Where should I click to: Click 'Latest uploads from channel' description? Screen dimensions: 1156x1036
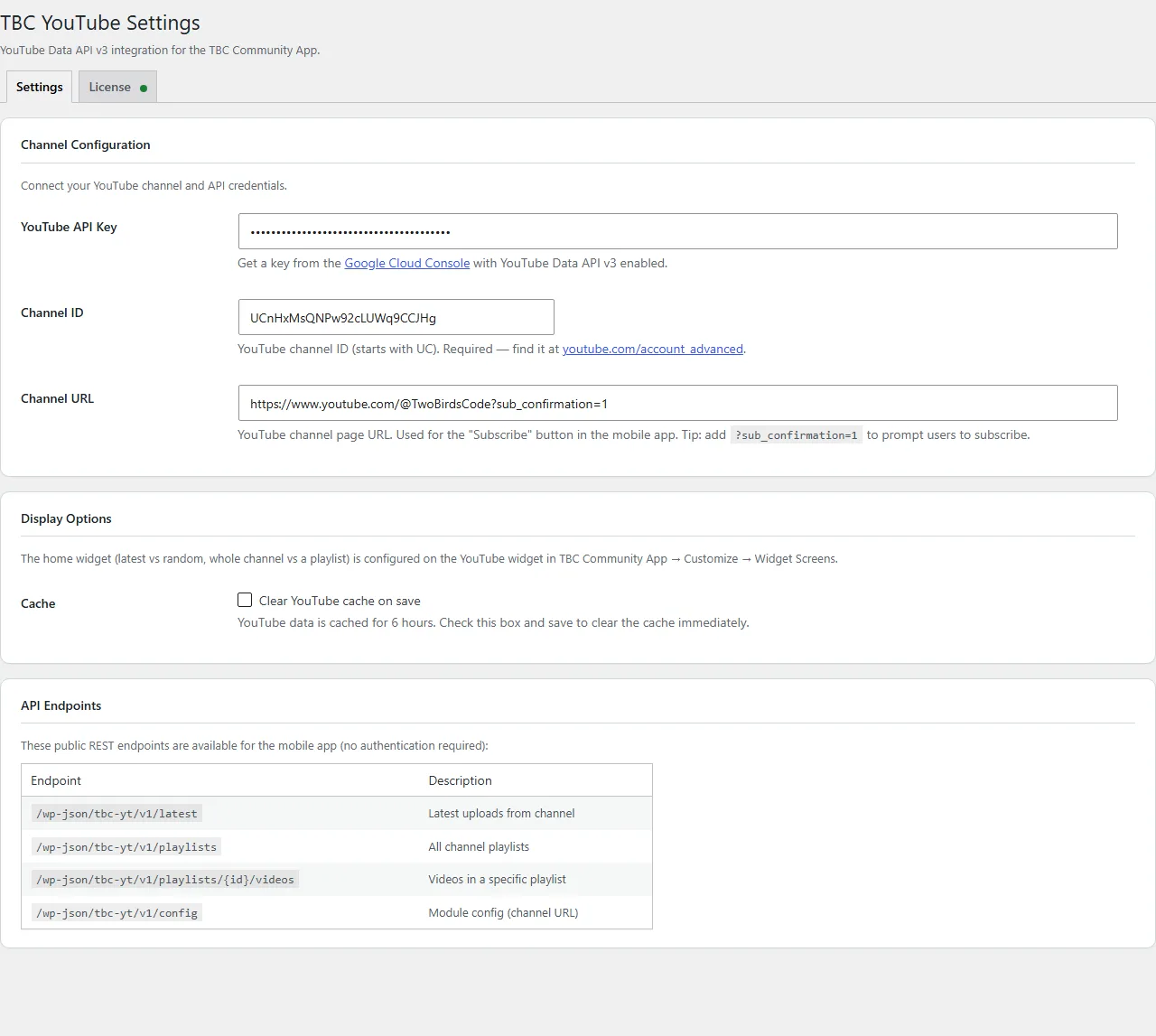click(x=501, y=814)
